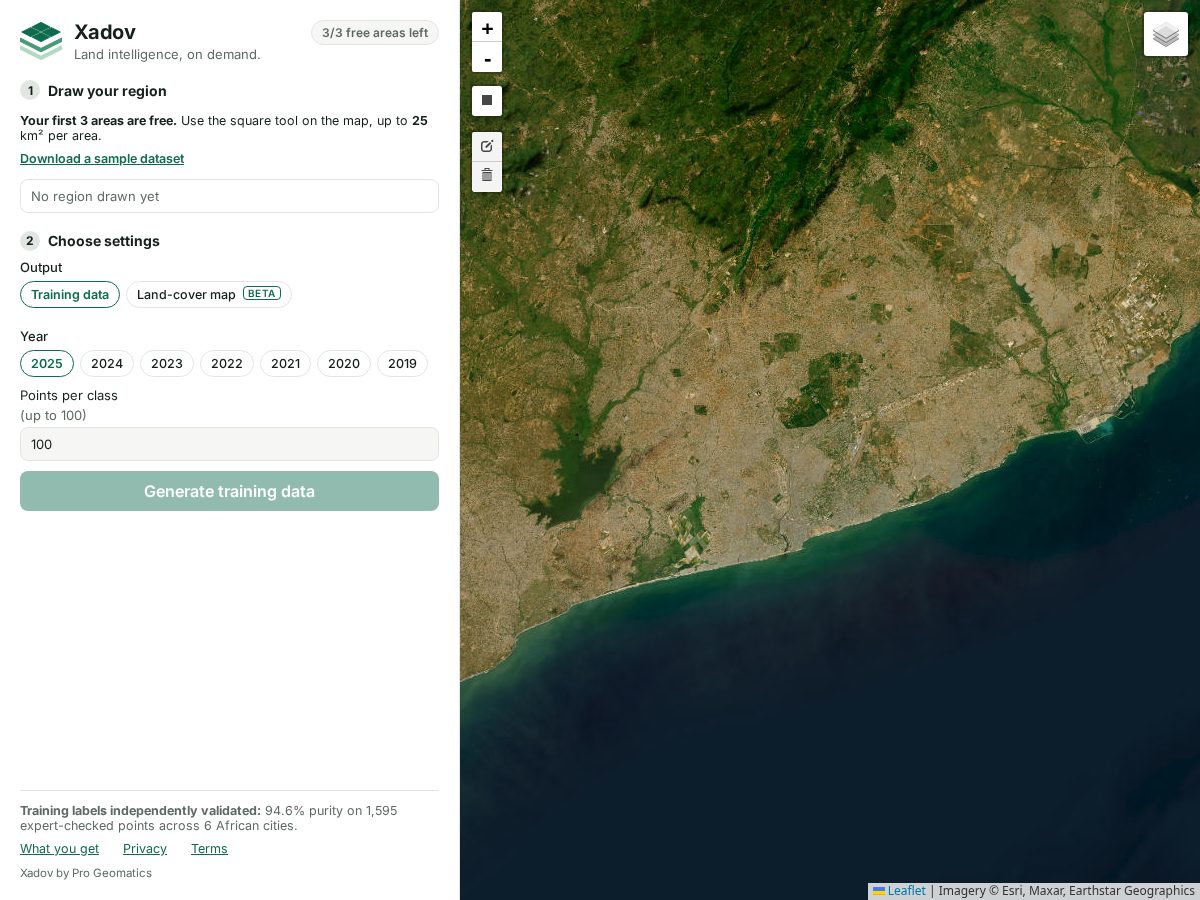Click the delete layers trash icon
This screenshot has height=900, width=1200.
(x=487, y=176)
